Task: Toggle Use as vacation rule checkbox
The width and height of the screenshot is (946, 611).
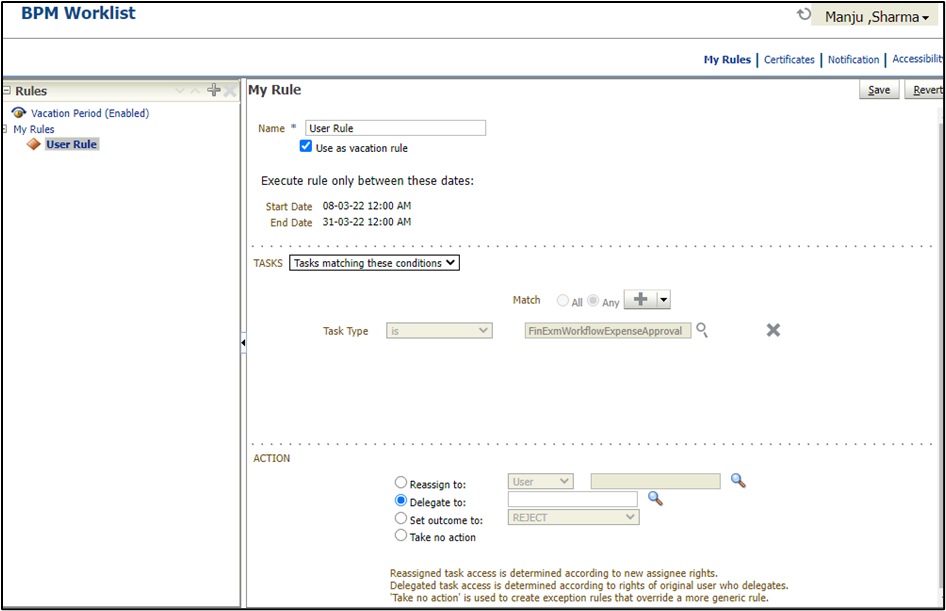Action: (306, 146)
